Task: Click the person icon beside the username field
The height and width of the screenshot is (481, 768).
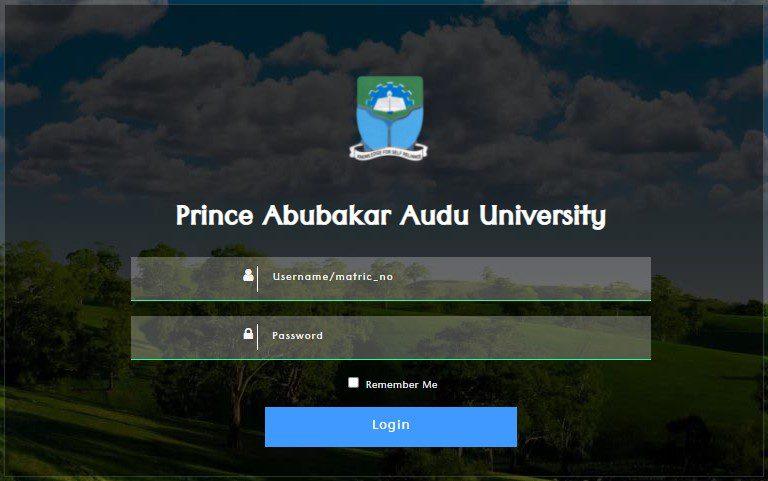Action: pyautogui.click(x=248, y=275)
